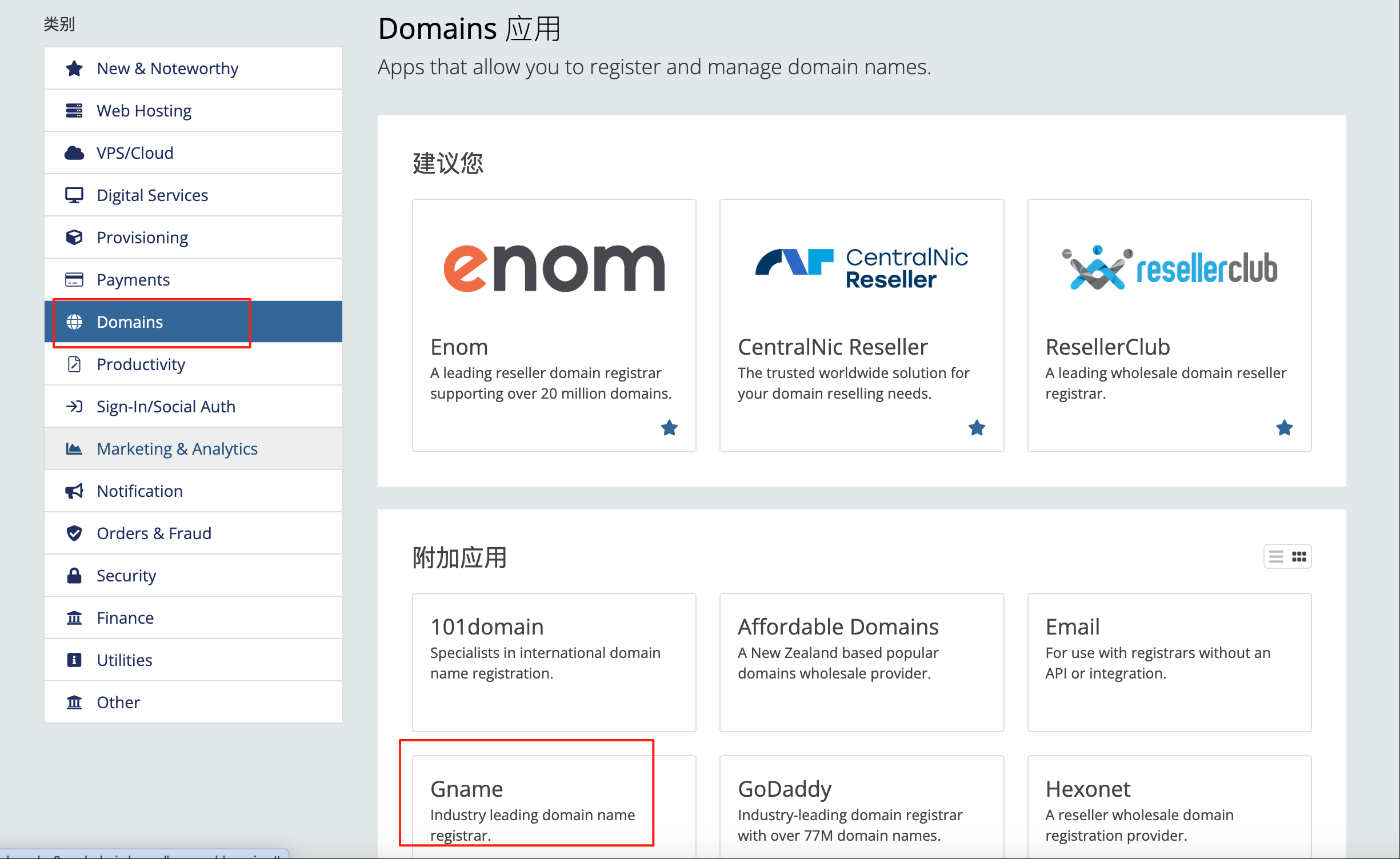This screenshot has height=859, width=1400.
Task: Open the Digital Services category
Action: pos(193,195)
